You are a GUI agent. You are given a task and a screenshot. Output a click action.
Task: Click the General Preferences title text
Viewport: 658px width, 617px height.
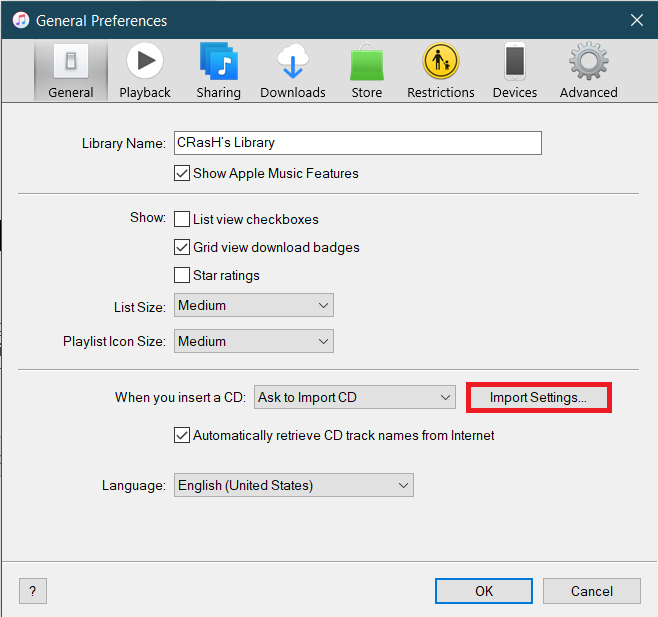(102, 21)
